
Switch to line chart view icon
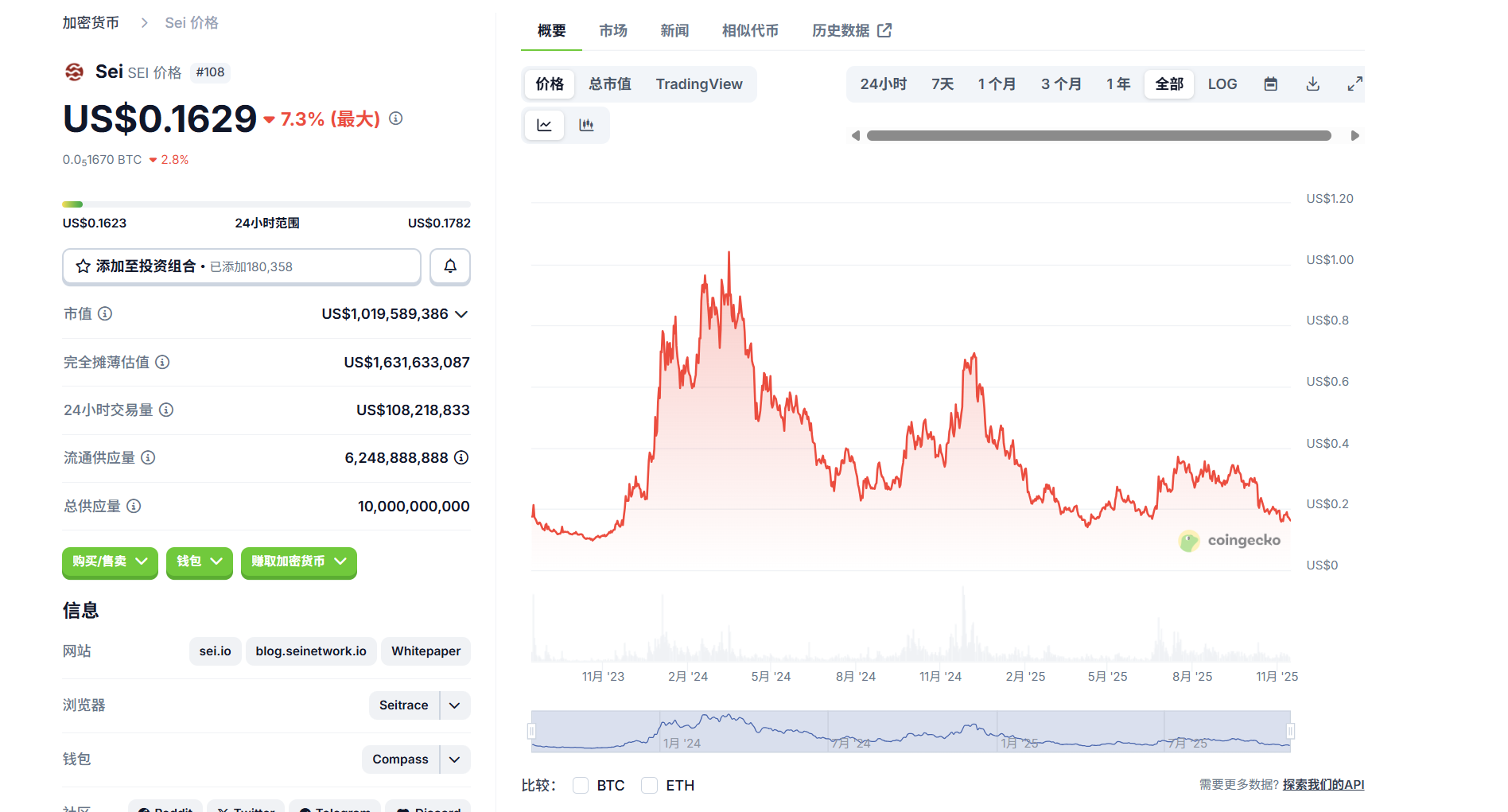(x=545, y=125)
